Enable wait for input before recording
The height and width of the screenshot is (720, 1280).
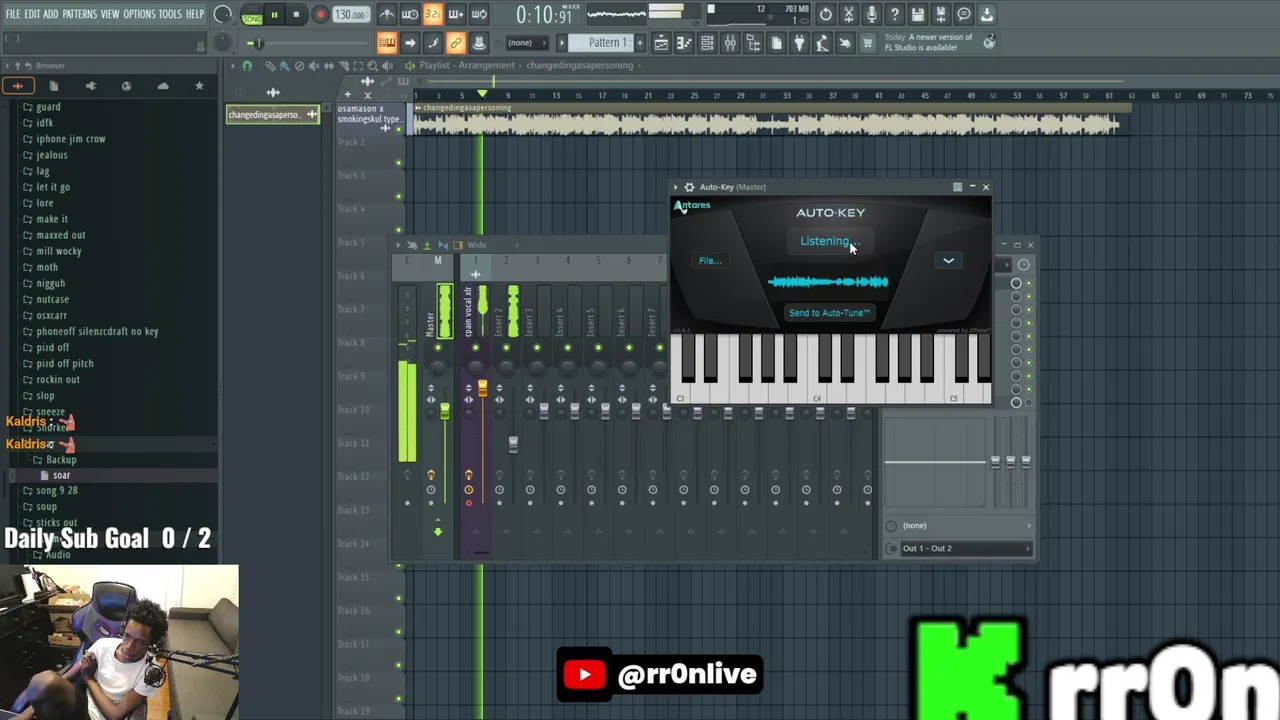click(410, 14)
